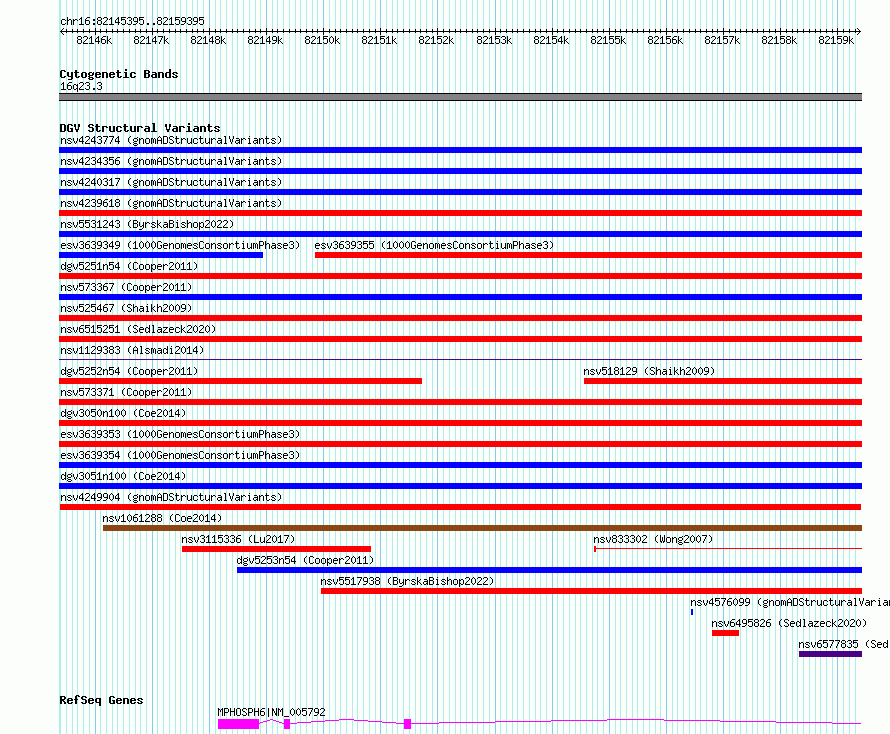Viewport: 890px width, 734px height.
Task: Click the nsv573367 Cooper2011 label
Action: pos(126,287)
